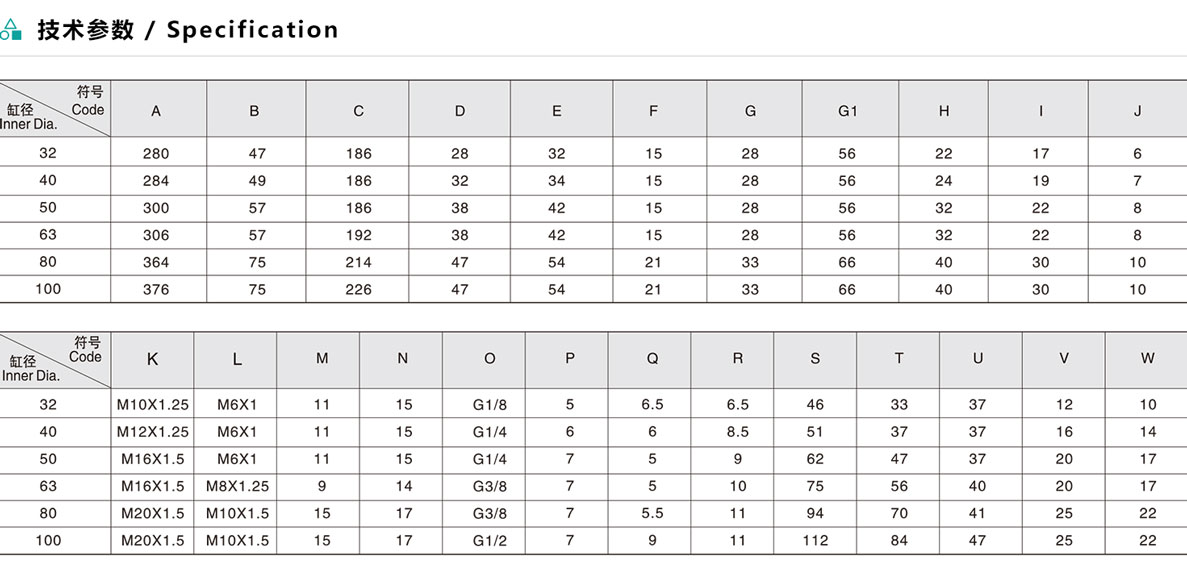Click the M10X1.25 thread size cell
1187x579 pixels.
pyautogui.click(x=153, y=405)
